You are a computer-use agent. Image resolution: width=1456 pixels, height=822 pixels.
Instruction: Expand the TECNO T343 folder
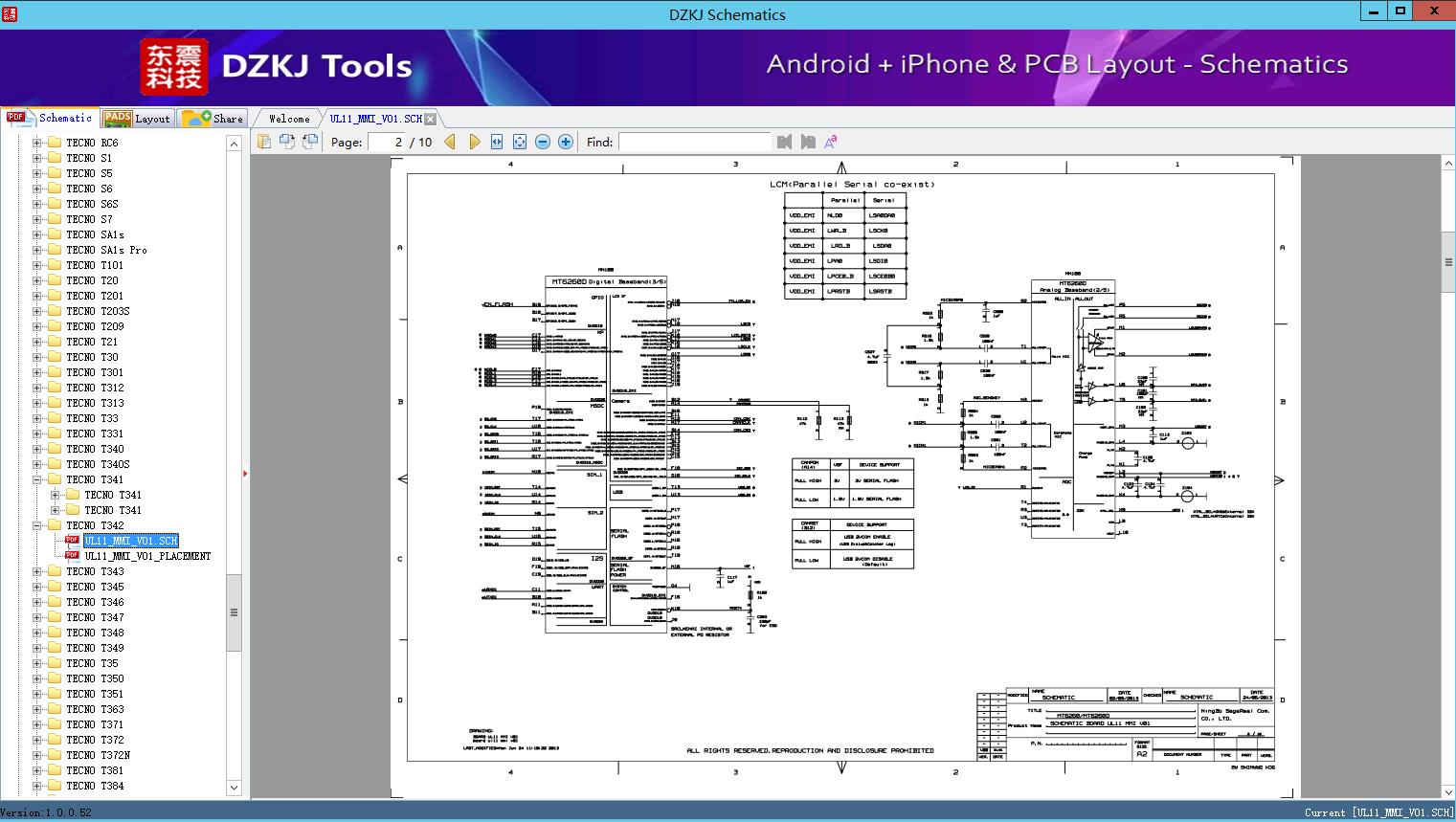pyautogui.click(x=36, y=571)
